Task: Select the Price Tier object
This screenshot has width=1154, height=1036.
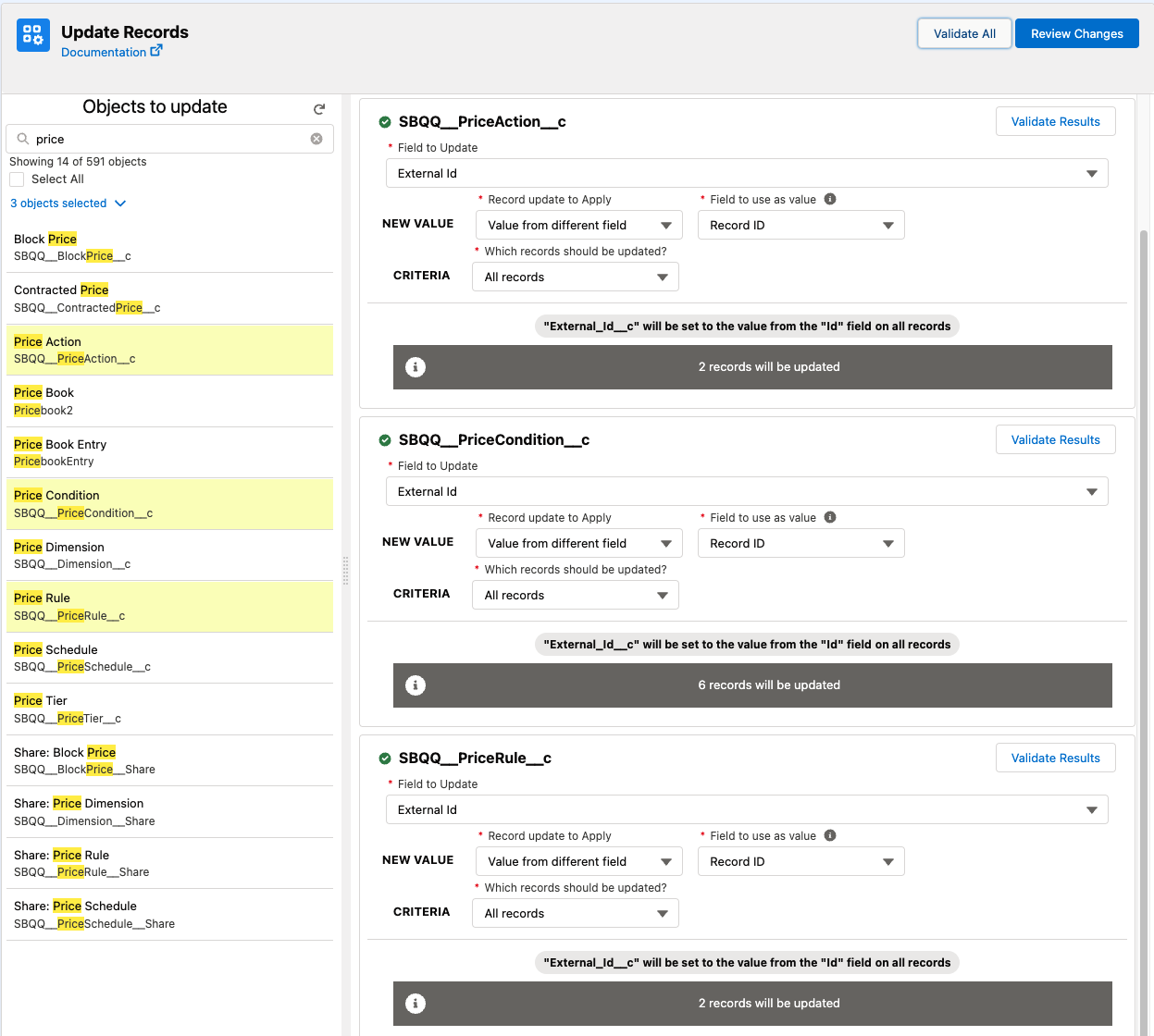Action: click(x=169, y=709)
